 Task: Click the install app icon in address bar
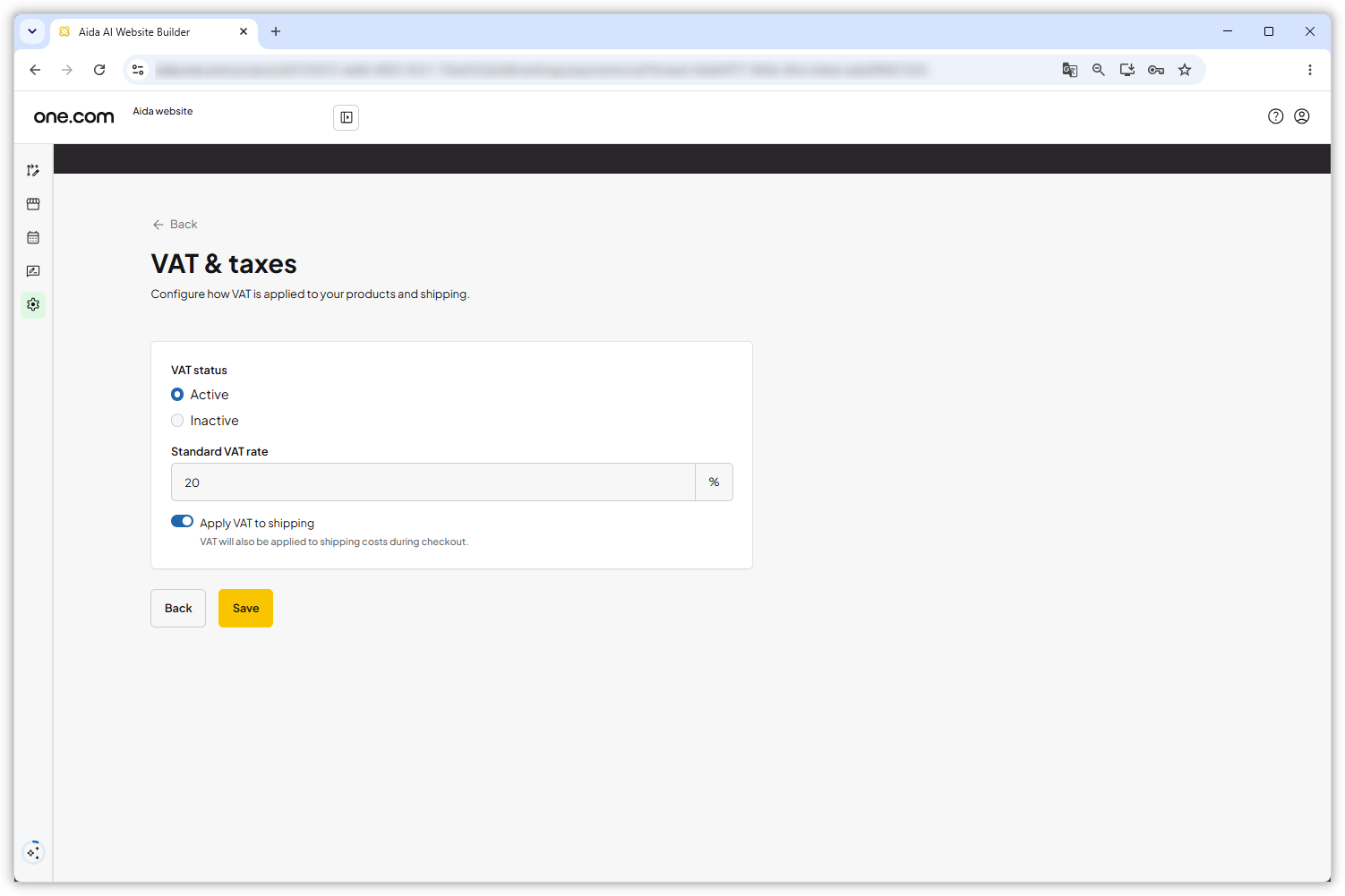1127,70
